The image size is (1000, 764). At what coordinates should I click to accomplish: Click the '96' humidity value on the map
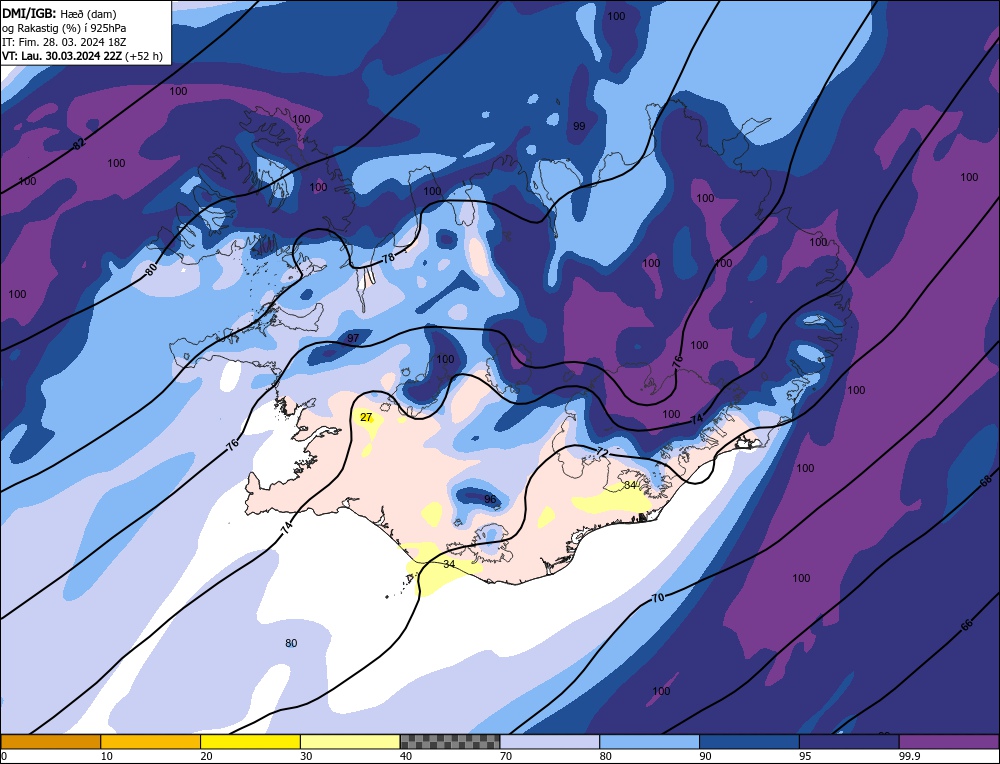[490, 499]
